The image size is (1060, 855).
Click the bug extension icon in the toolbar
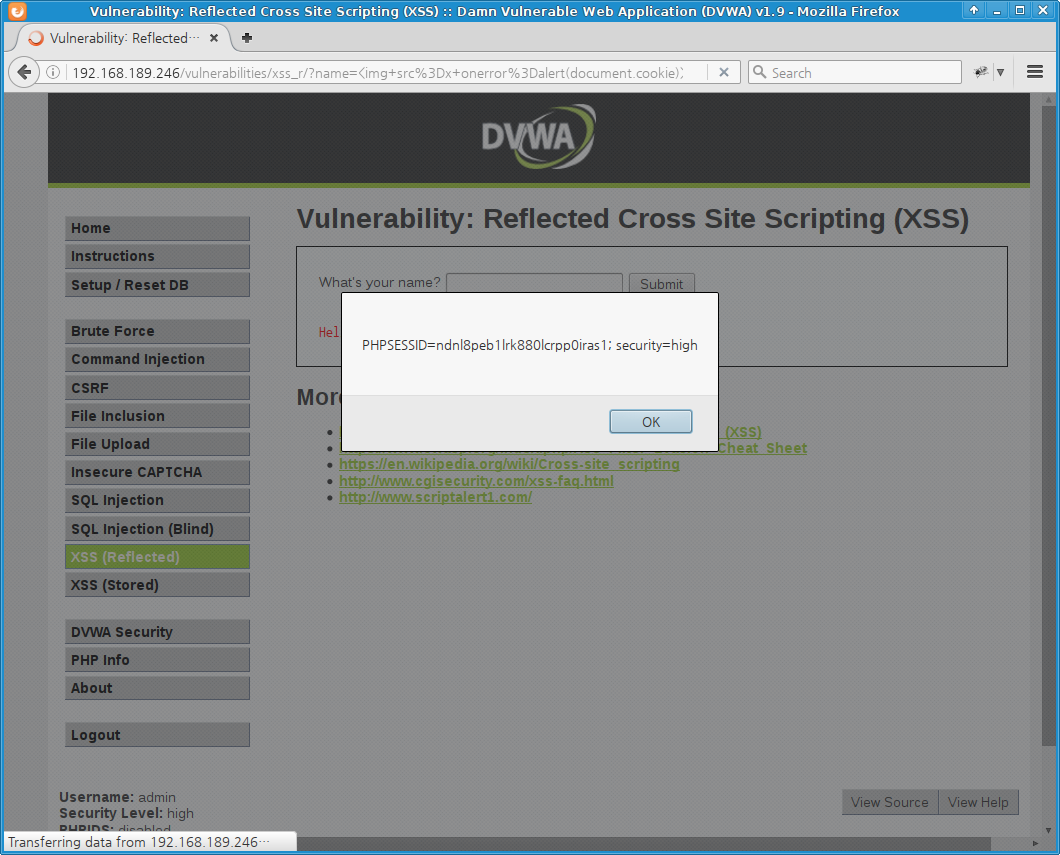(980, 72)
